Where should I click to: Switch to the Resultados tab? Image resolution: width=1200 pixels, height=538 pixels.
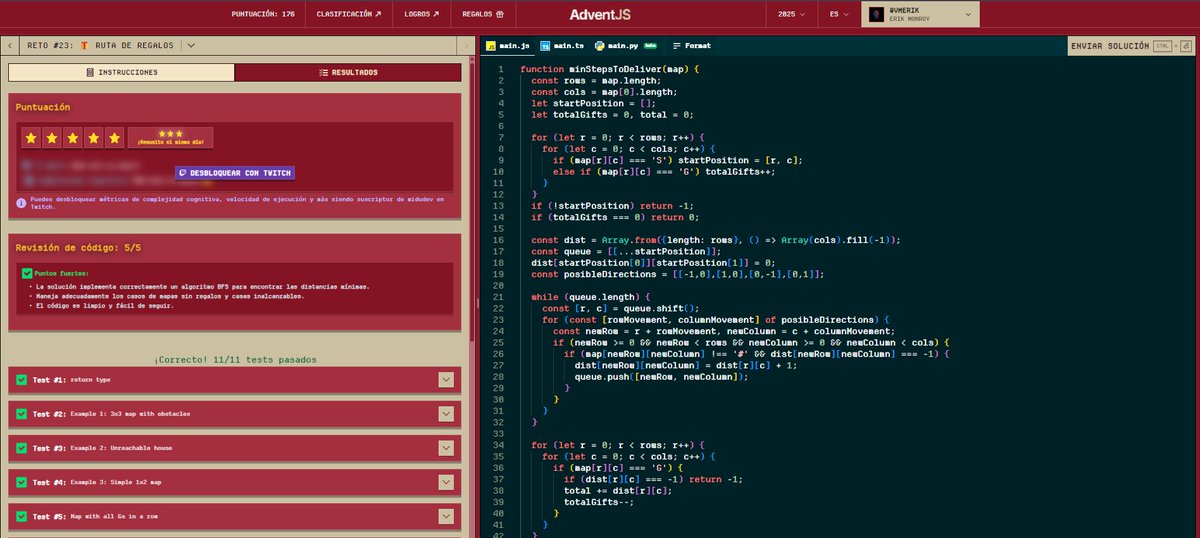point(348,72)
